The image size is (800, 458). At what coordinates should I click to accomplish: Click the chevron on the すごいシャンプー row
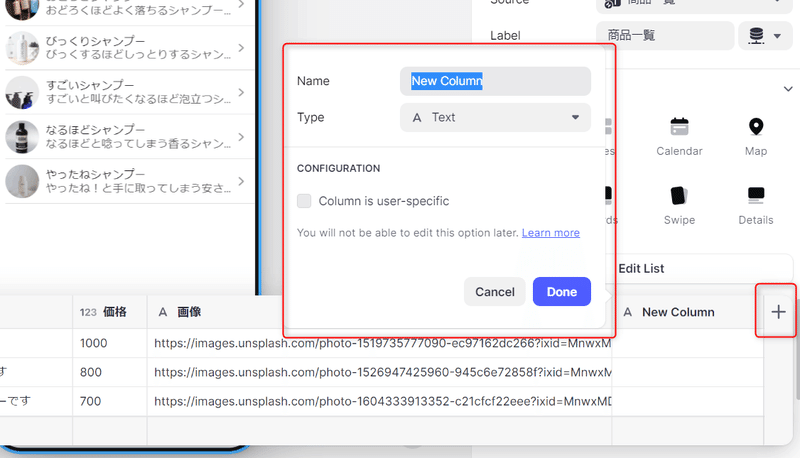click(241, 92)
